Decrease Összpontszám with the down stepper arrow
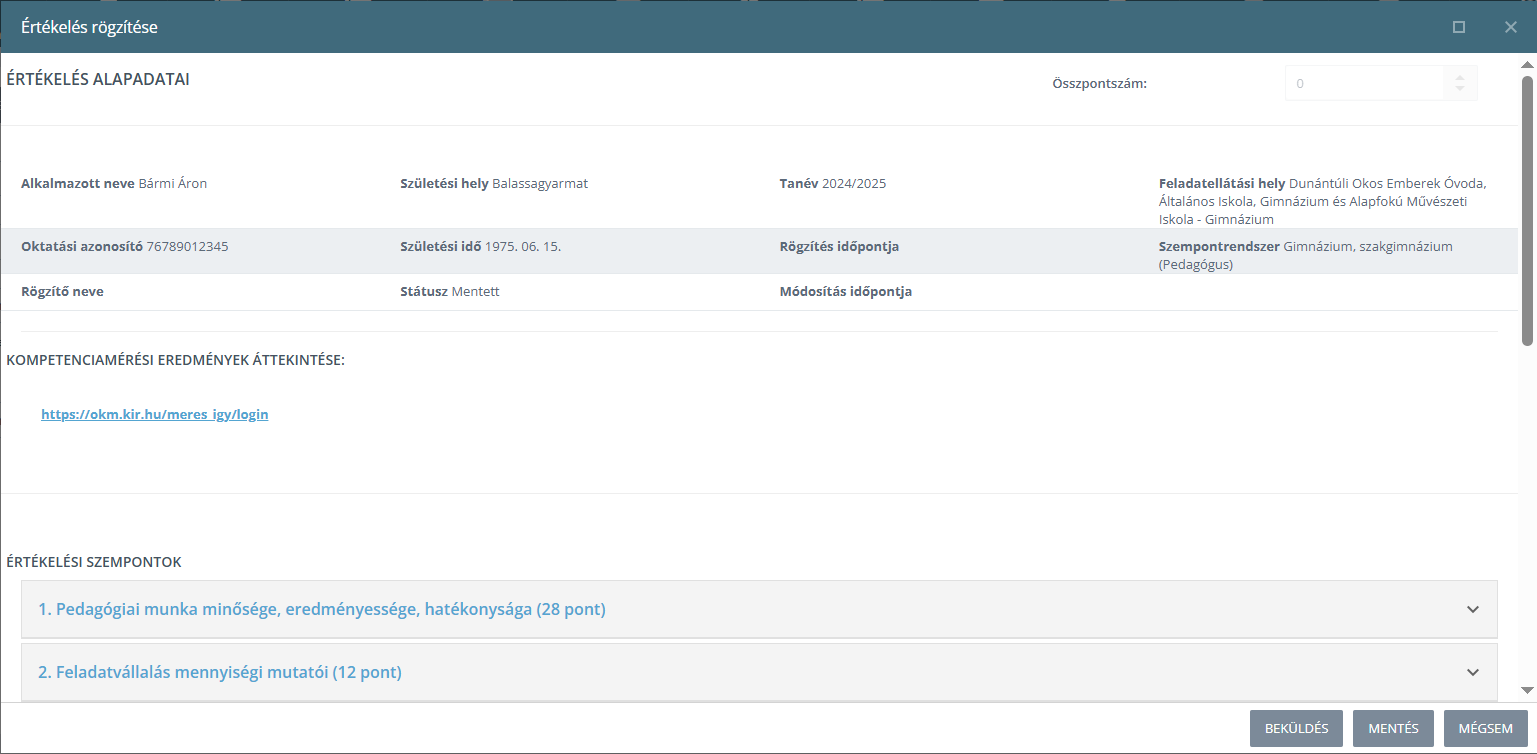Image resolution: width=1537 pixels, height=754 pixels. pyautogui.click(x=1460, y=90)
